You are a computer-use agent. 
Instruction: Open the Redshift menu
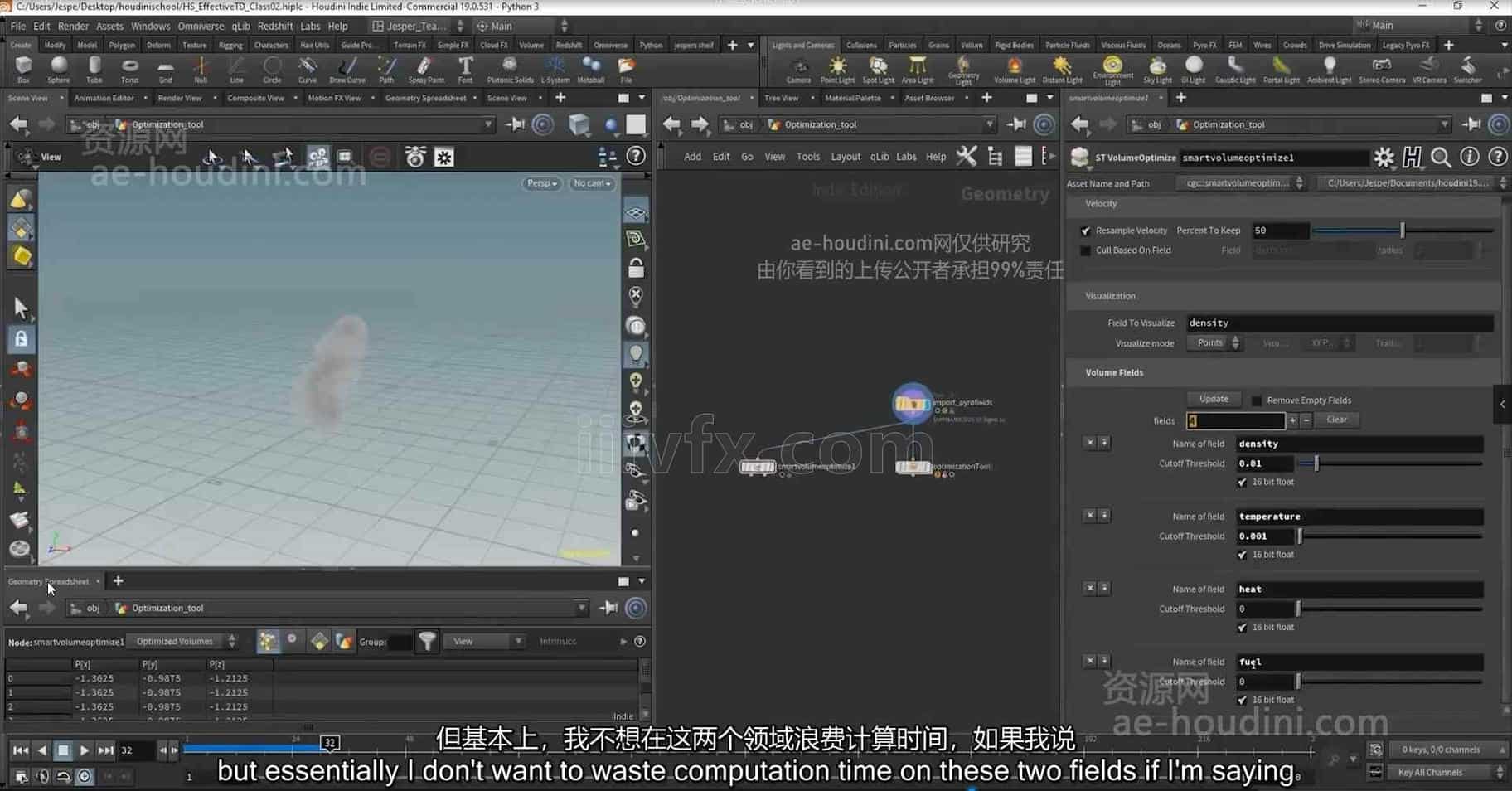(275, 26)
